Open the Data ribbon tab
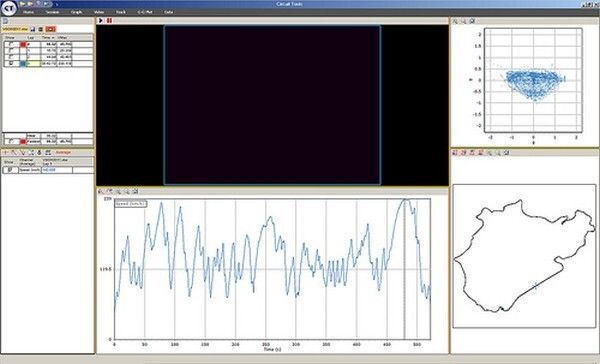This screenshot has width=600, height=364. [168, 12]
